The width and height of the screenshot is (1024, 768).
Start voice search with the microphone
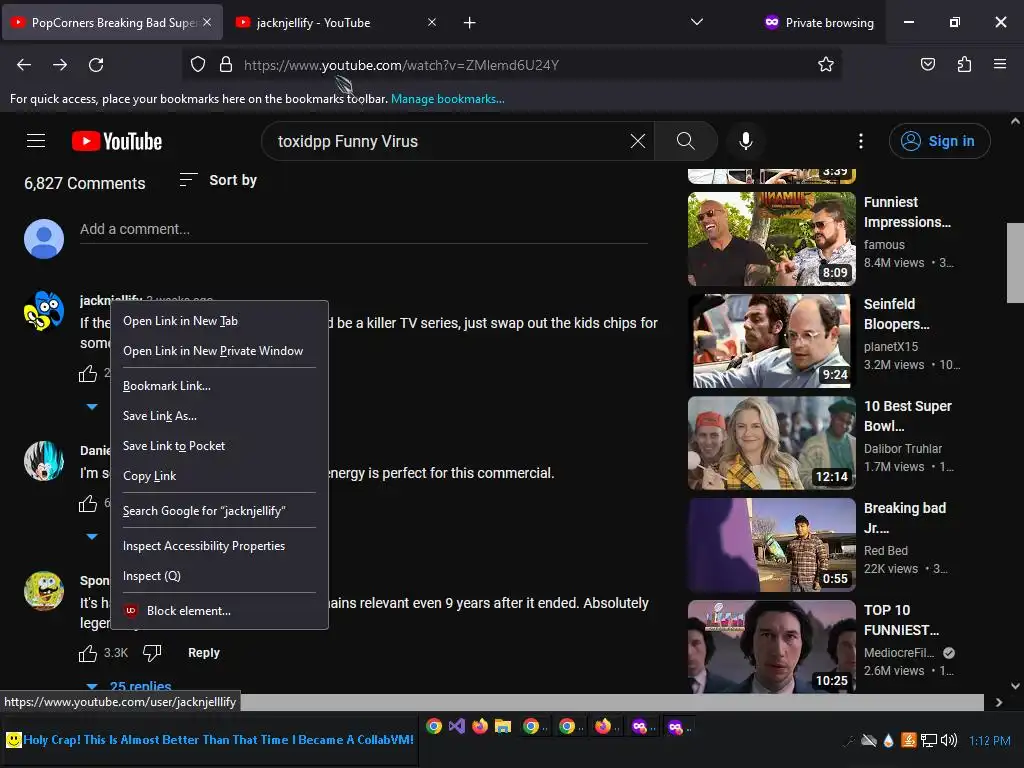pyautogui.click(x=746, y=141)
